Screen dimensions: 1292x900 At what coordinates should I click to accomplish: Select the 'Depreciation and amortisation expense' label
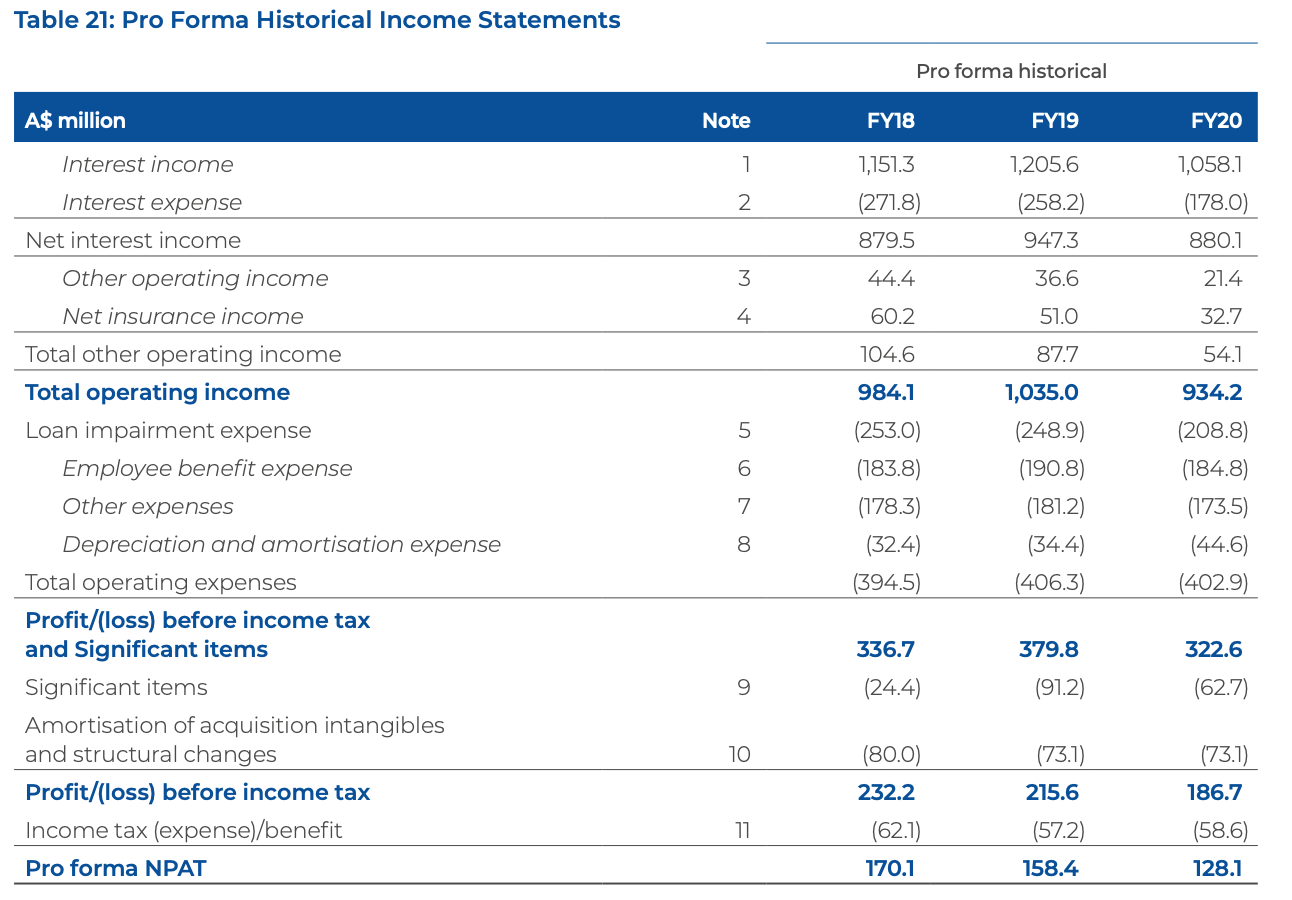(281, 544)
